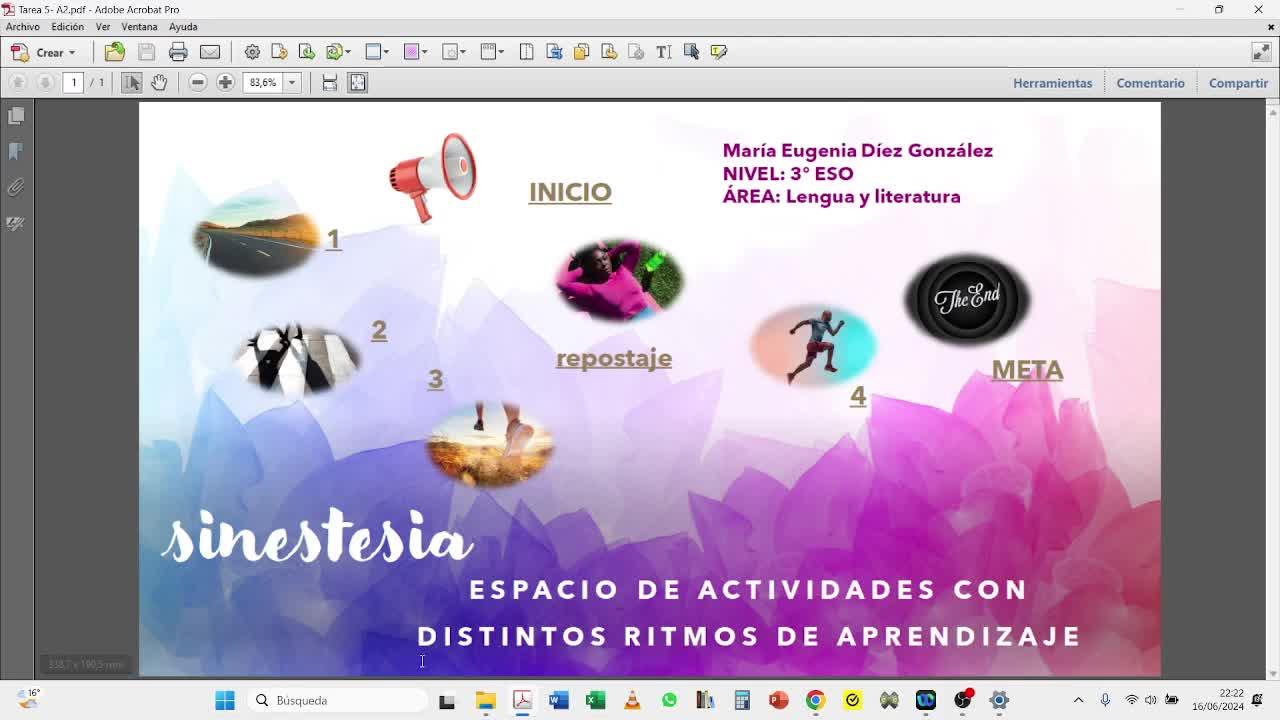Open the Compartir pane

pos(1238,83)
